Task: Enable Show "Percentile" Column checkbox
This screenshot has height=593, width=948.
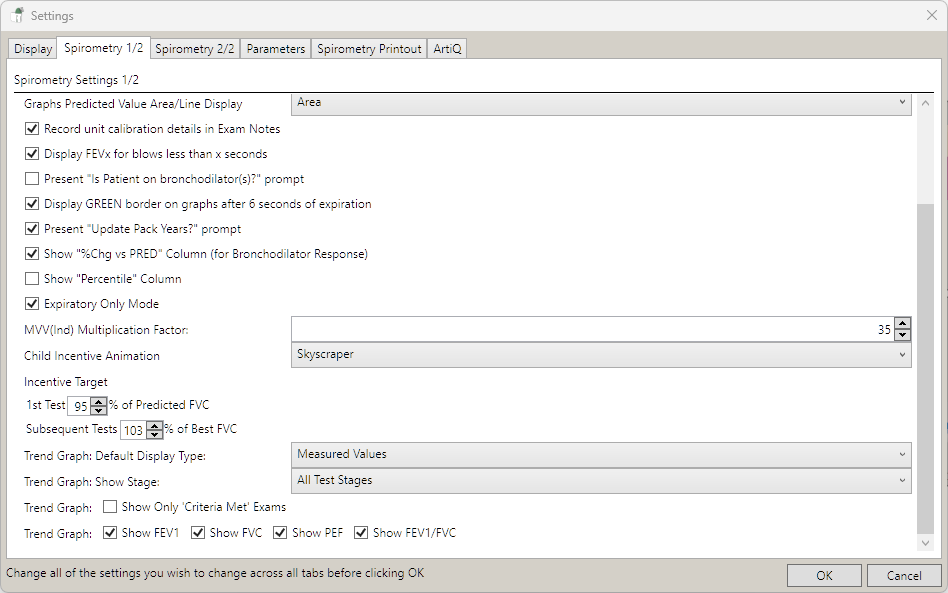Action: pos(32,279)
